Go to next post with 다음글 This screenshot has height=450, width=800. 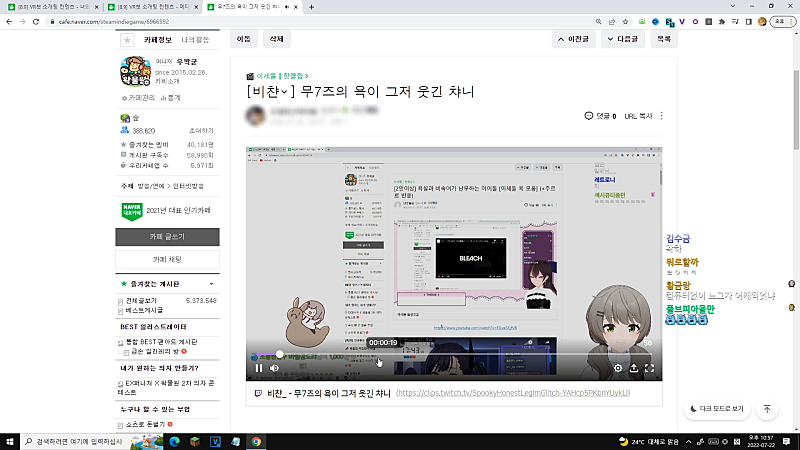[x=623, y=39]
